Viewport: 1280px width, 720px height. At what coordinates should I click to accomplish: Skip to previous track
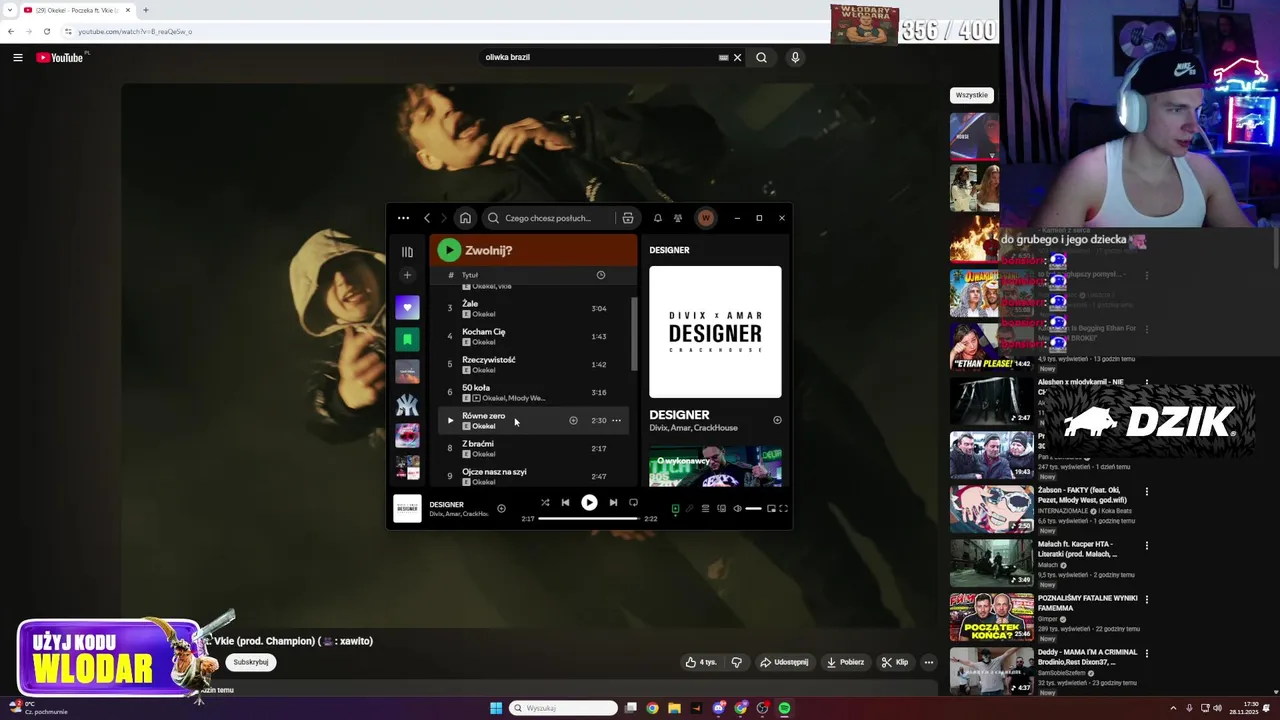coord(565,502)
